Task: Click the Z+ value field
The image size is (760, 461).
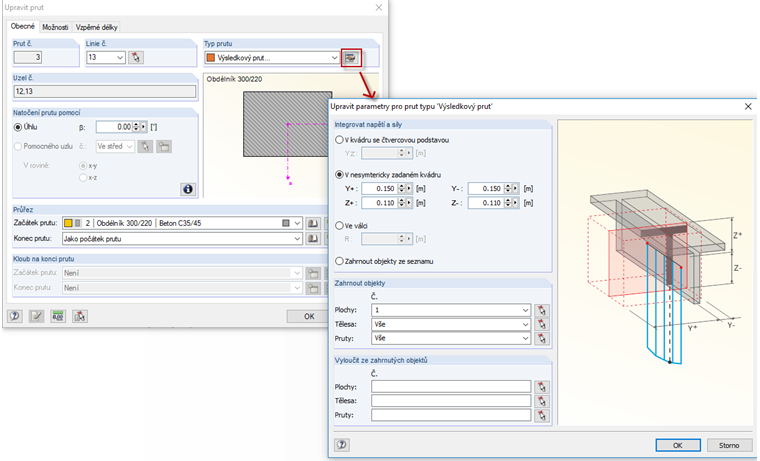Action: click(379, 203)
